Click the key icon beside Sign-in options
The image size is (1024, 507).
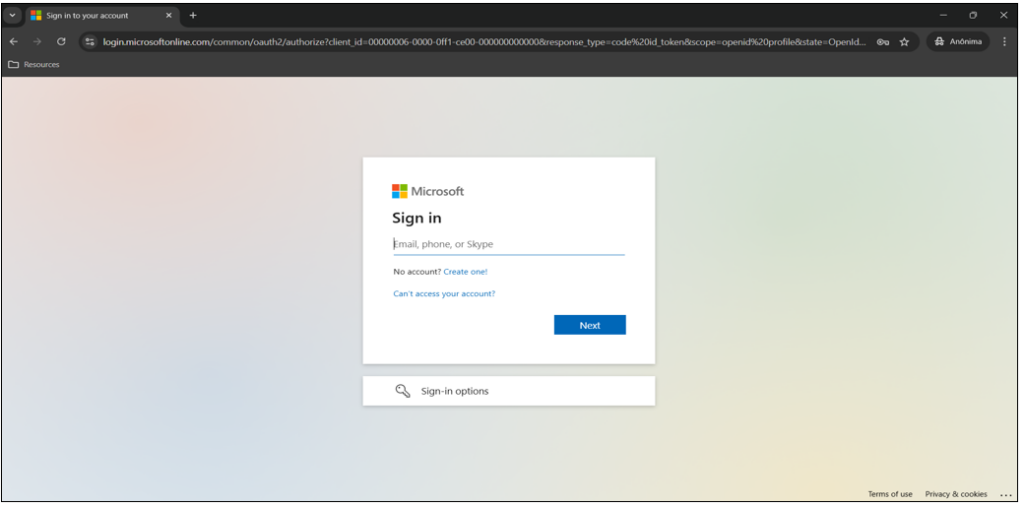pos(403,391)
